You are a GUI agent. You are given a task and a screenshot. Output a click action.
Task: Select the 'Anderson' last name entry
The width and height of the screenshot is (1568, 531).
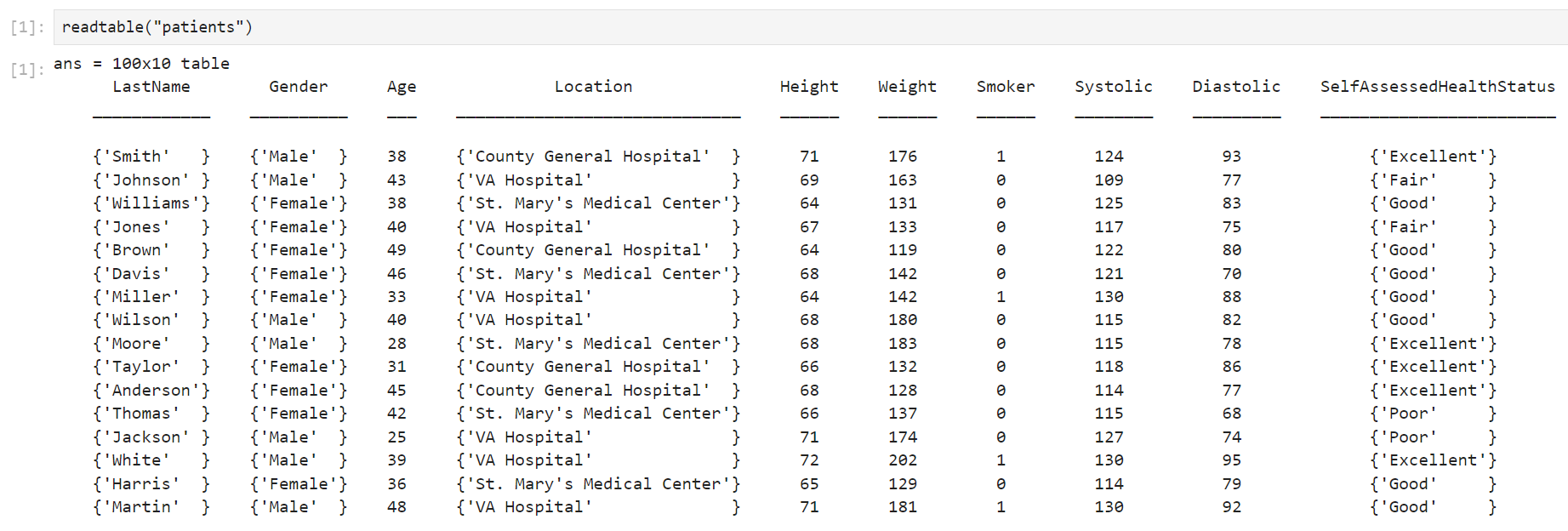point(151,391)
